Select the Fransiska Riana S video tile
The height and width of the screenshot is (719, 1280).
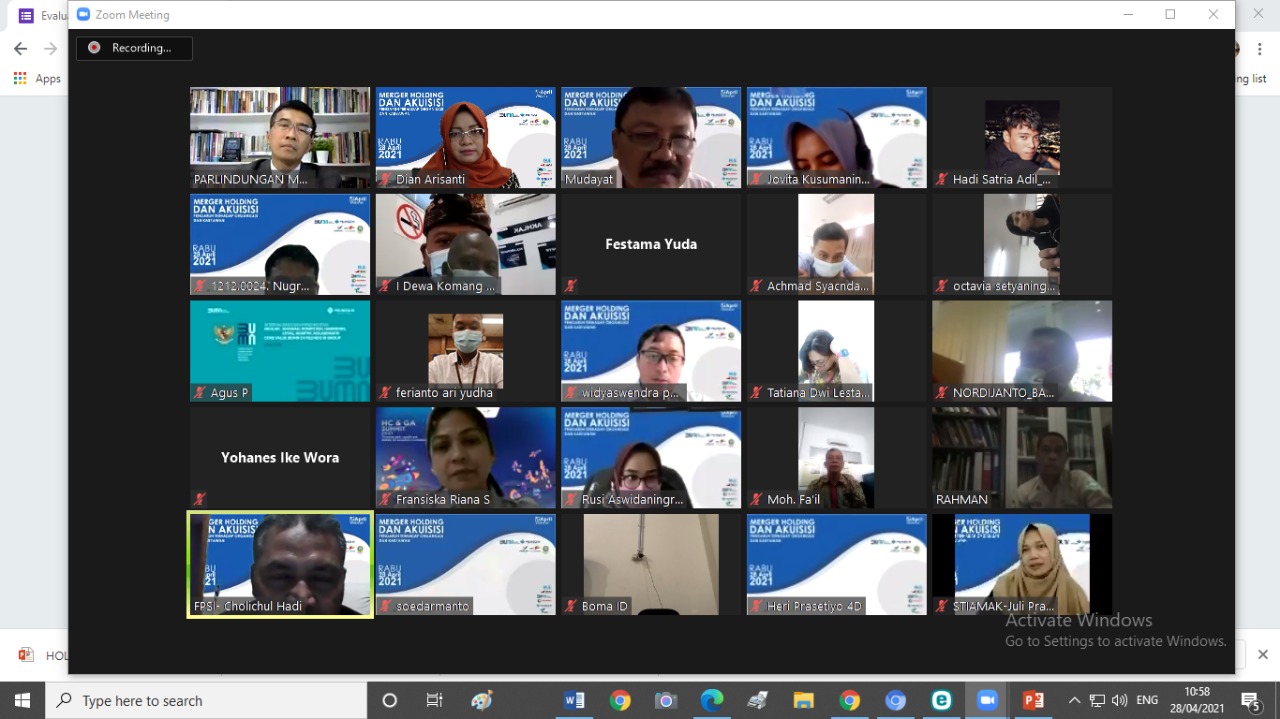pos(465,457)
